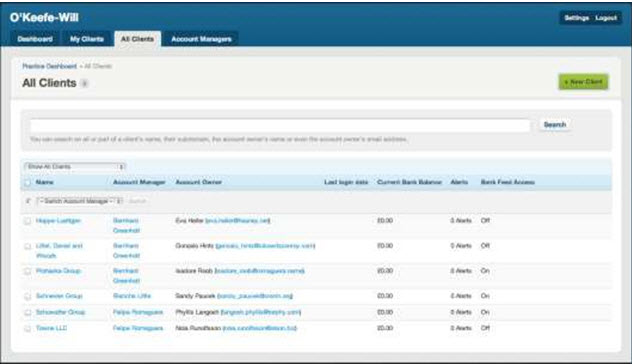Click Phyllis's email link in Schowalter row
Viewport: 632px width, 364px height.
[x=261, y=312]
